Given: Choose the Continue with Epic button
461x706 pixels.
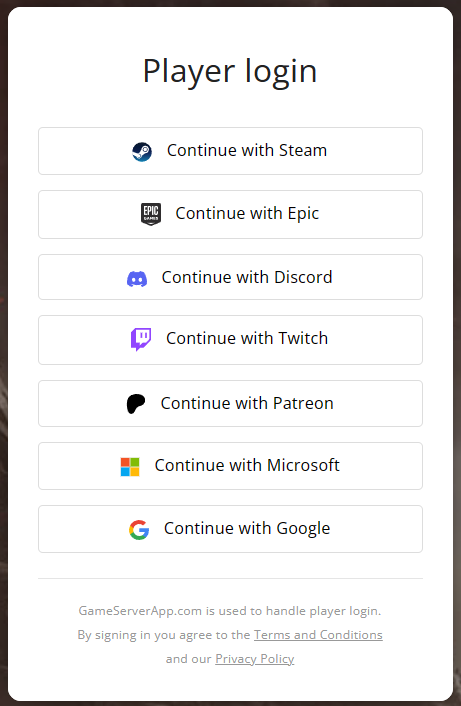Looking at the screenshot, I should (x=230, y=214).
